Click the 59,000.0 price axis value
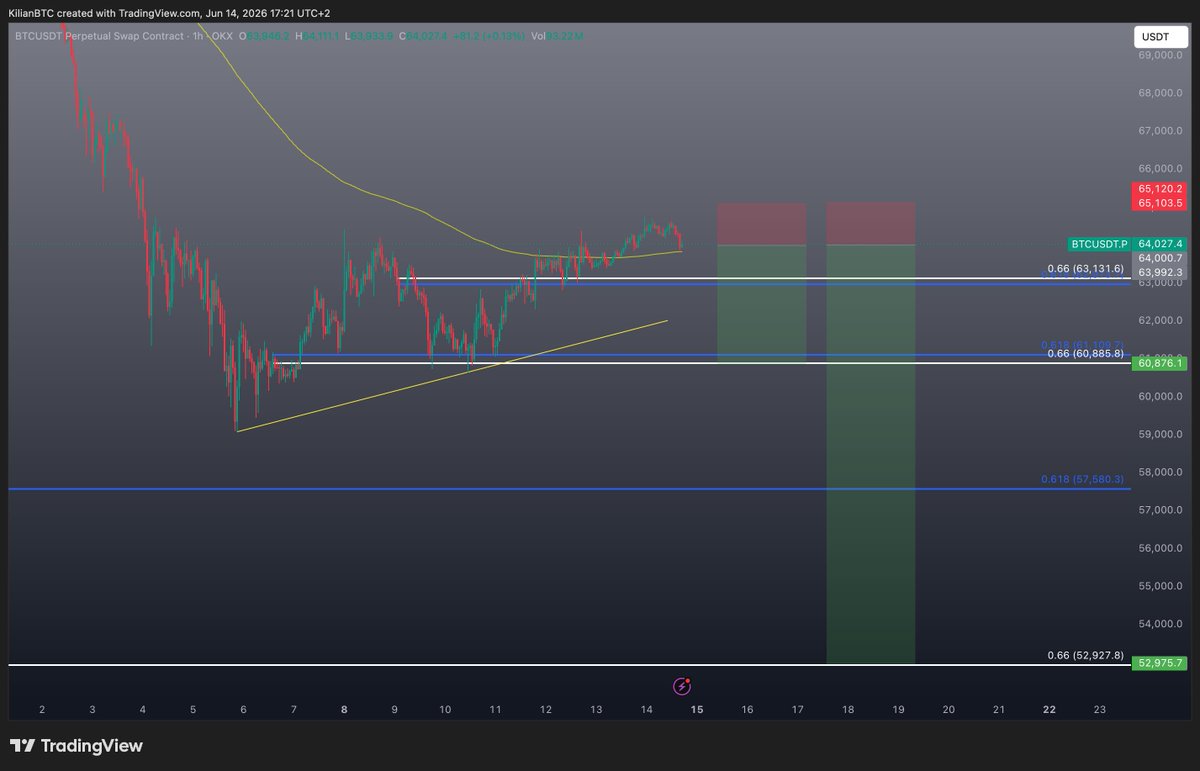The width and height of the screenshot is (1200, 771). point(1160,434)
